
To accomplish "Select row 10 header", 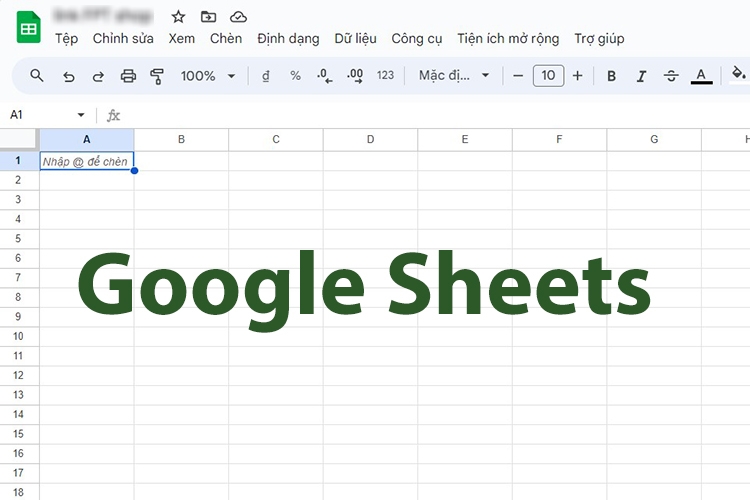I will click(x=19, y=336).
